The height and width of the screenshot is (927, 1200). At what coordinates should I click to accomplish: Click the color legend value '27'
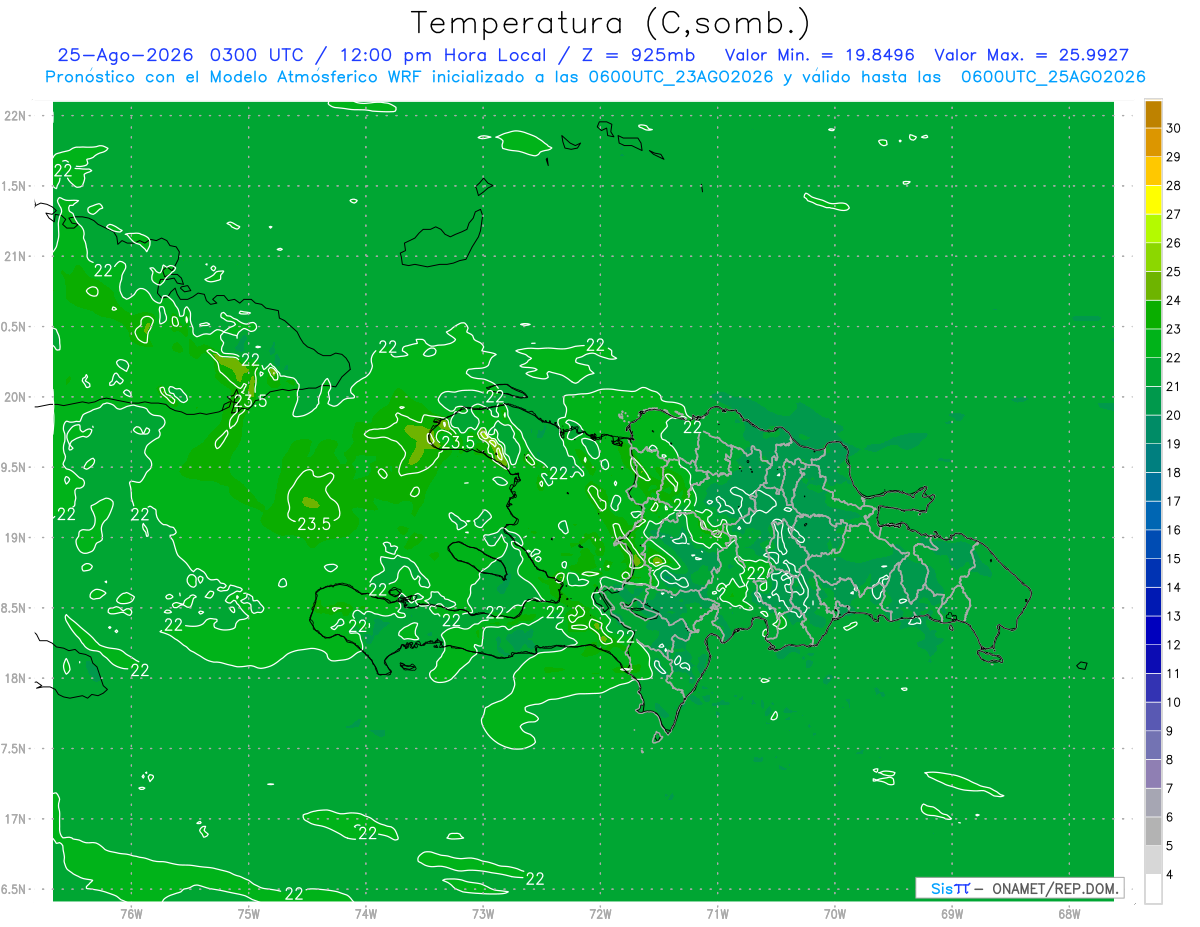(1174, 214)
